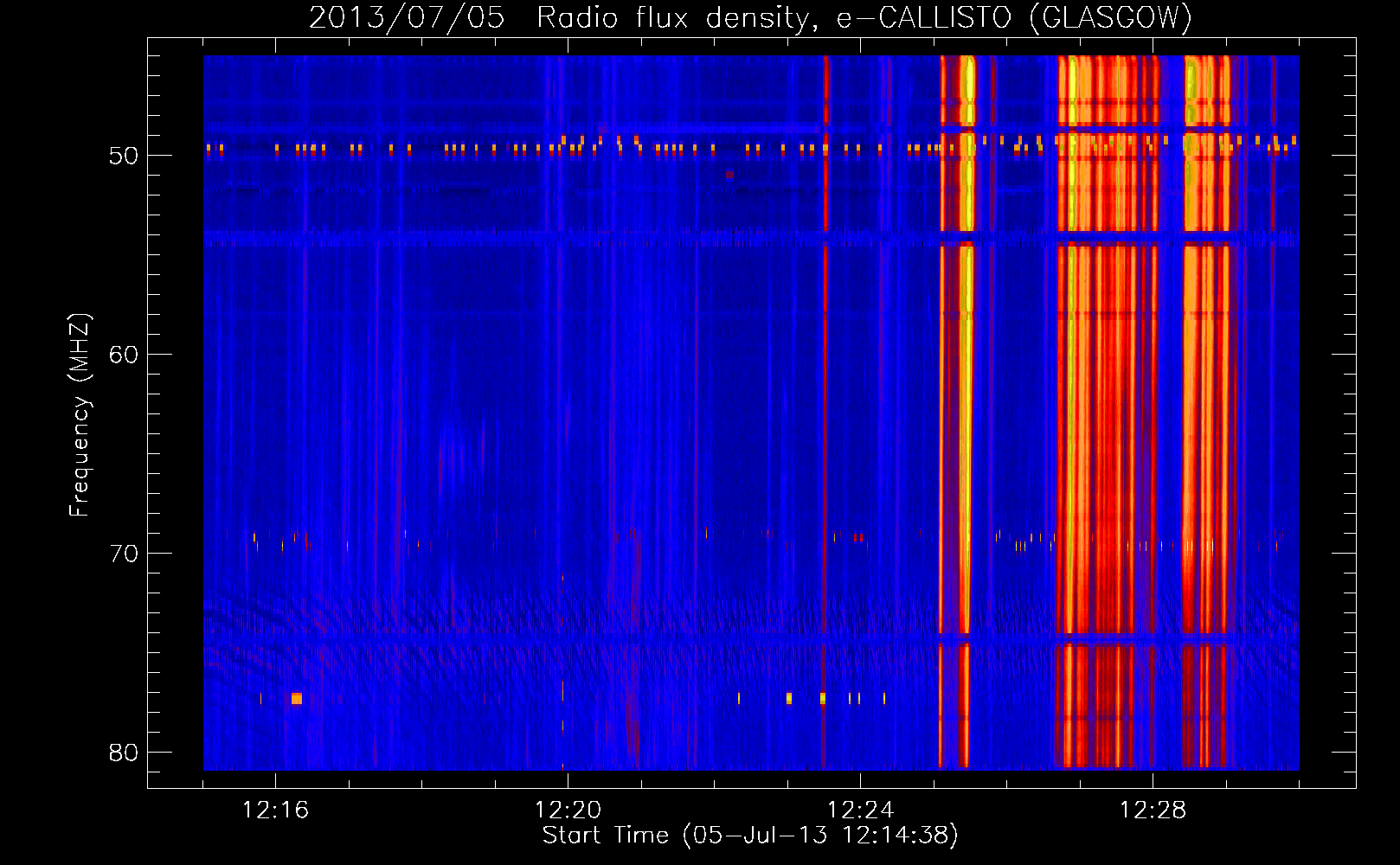Click the 'Start Time (05-Jul-13 12:14:38)' axis label
Screen dimensions: 1400x865
tap(750, 836)
